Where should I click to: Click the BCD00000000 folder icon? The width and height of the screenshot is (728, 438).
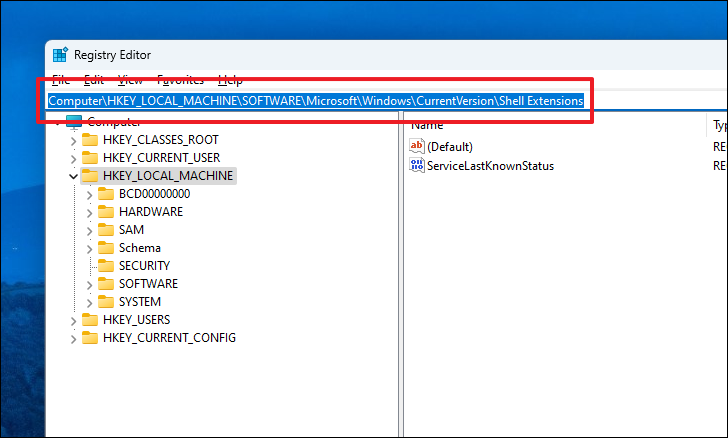click(x=106, y=194)
